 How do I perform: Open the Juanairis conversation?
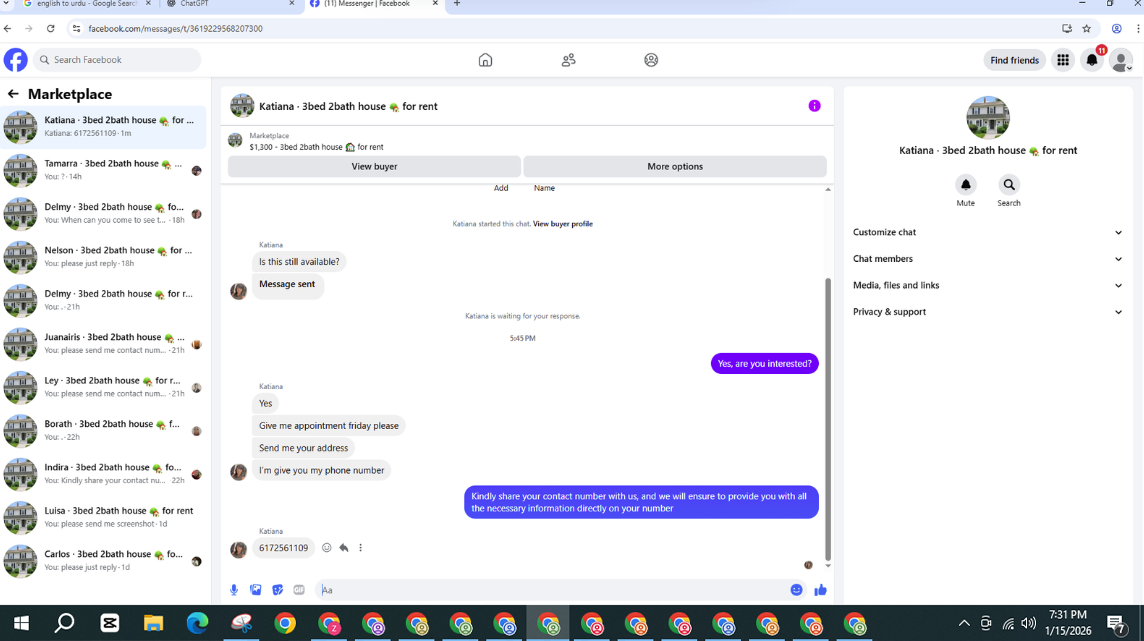click(104, 343)
